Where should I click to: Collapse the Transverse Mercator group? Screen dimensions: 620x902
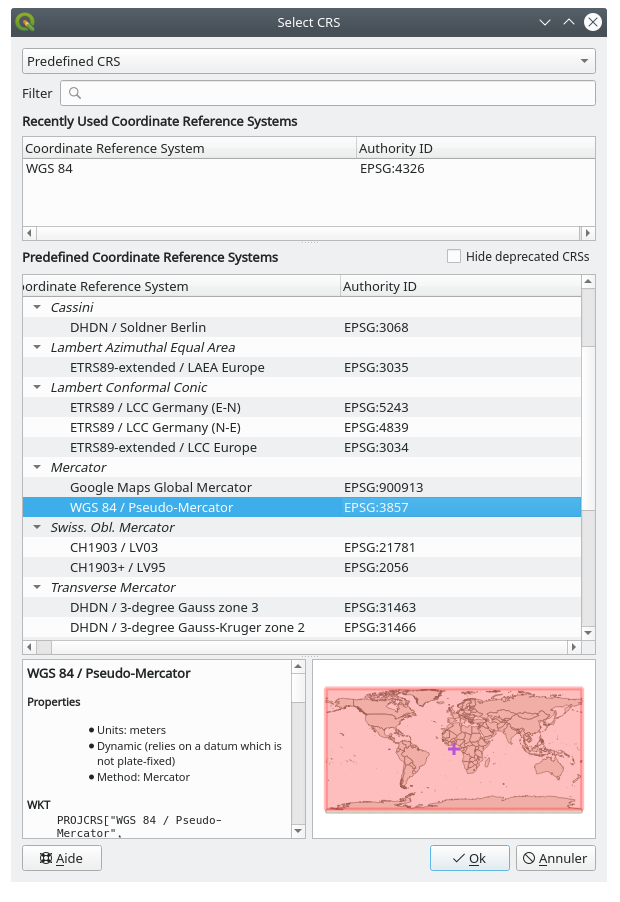pyautogui.click(x=37, y=587)
